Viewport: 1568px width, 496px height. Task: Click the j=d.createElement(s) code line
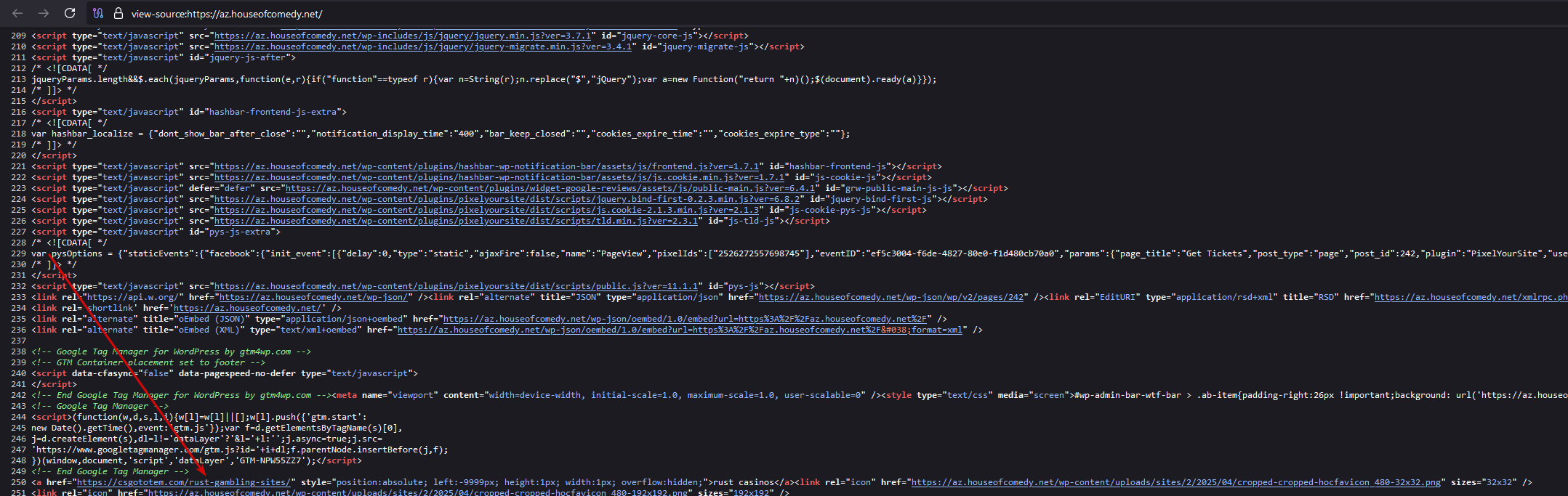206,439
